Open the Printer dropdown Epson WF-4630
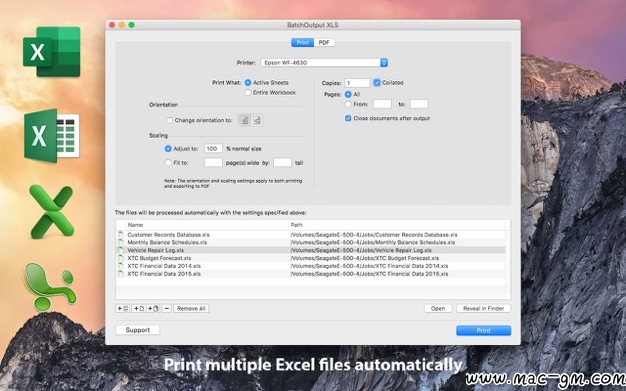This screenshot has height=391, width=626. (x=324, y=63)
